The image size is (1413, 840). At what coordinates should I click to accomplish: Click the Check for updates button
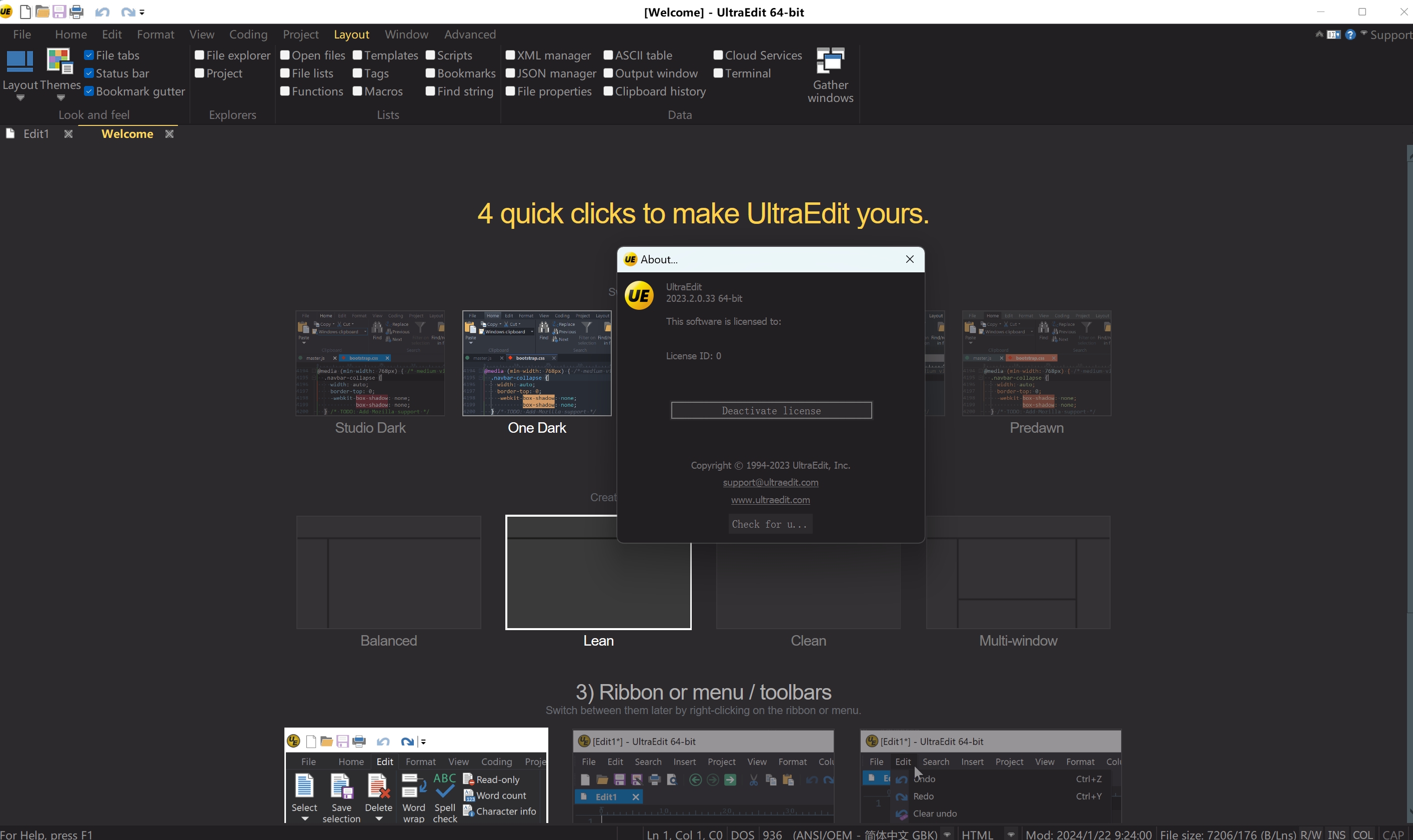pos(770,524)
